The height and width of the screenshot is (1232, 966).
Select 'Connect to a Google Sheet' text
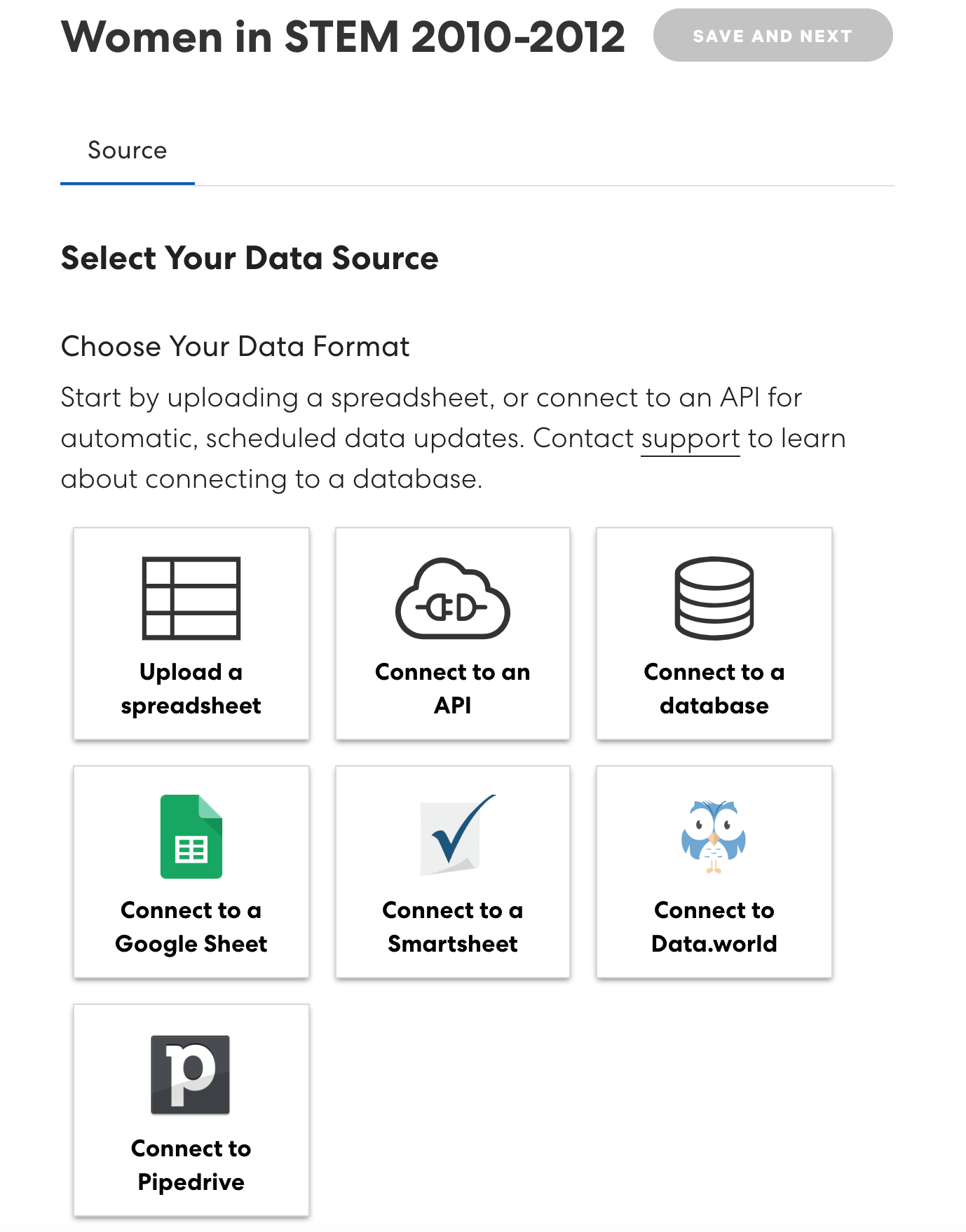click(x=191, y=927)
